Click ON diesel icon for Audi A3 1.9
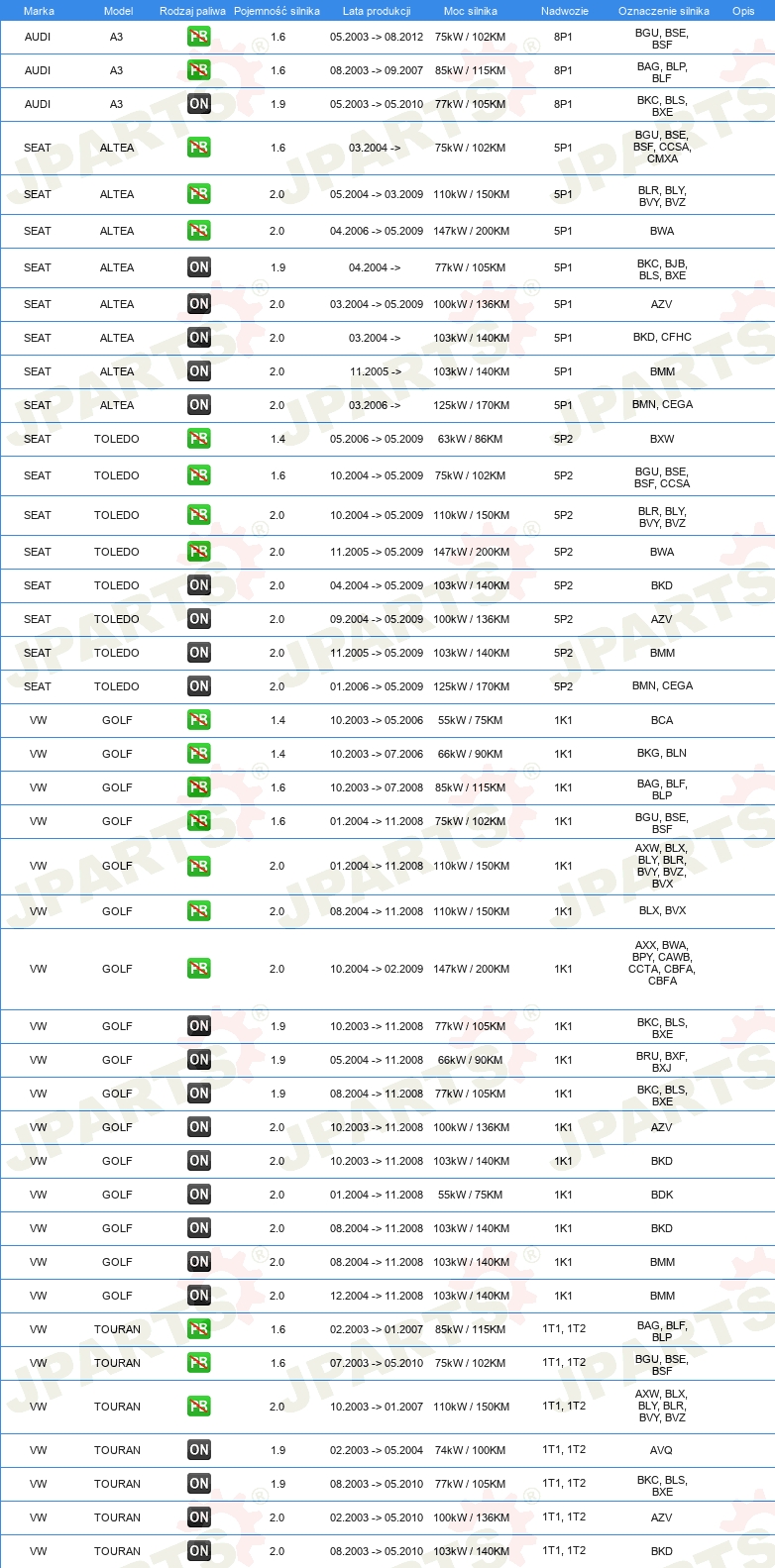Screen dimensions: 775x1568 click(x=199, y=104)
